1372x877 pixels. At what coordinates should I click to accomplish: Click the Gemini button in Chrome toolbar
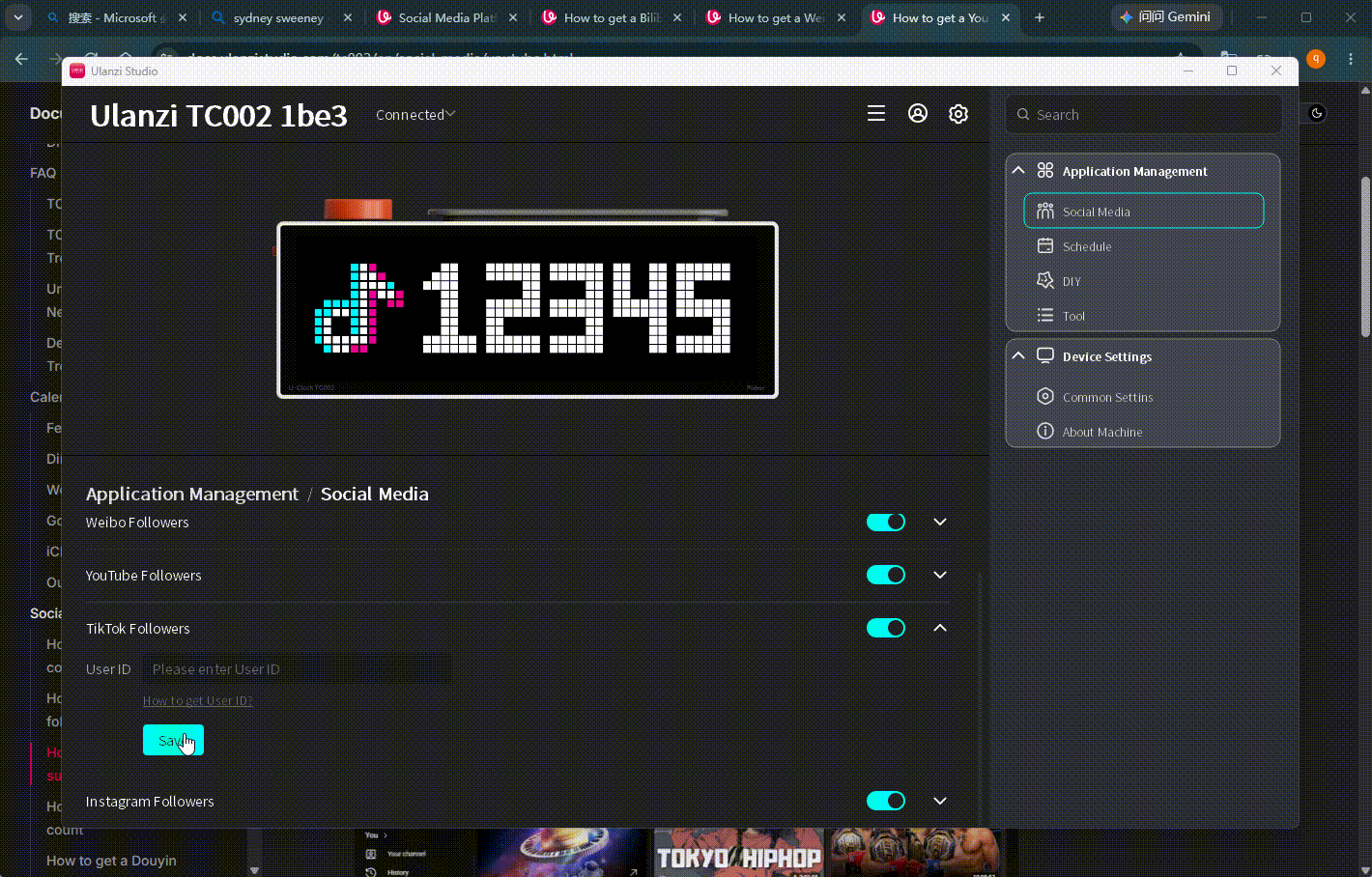coord(1166,17)
